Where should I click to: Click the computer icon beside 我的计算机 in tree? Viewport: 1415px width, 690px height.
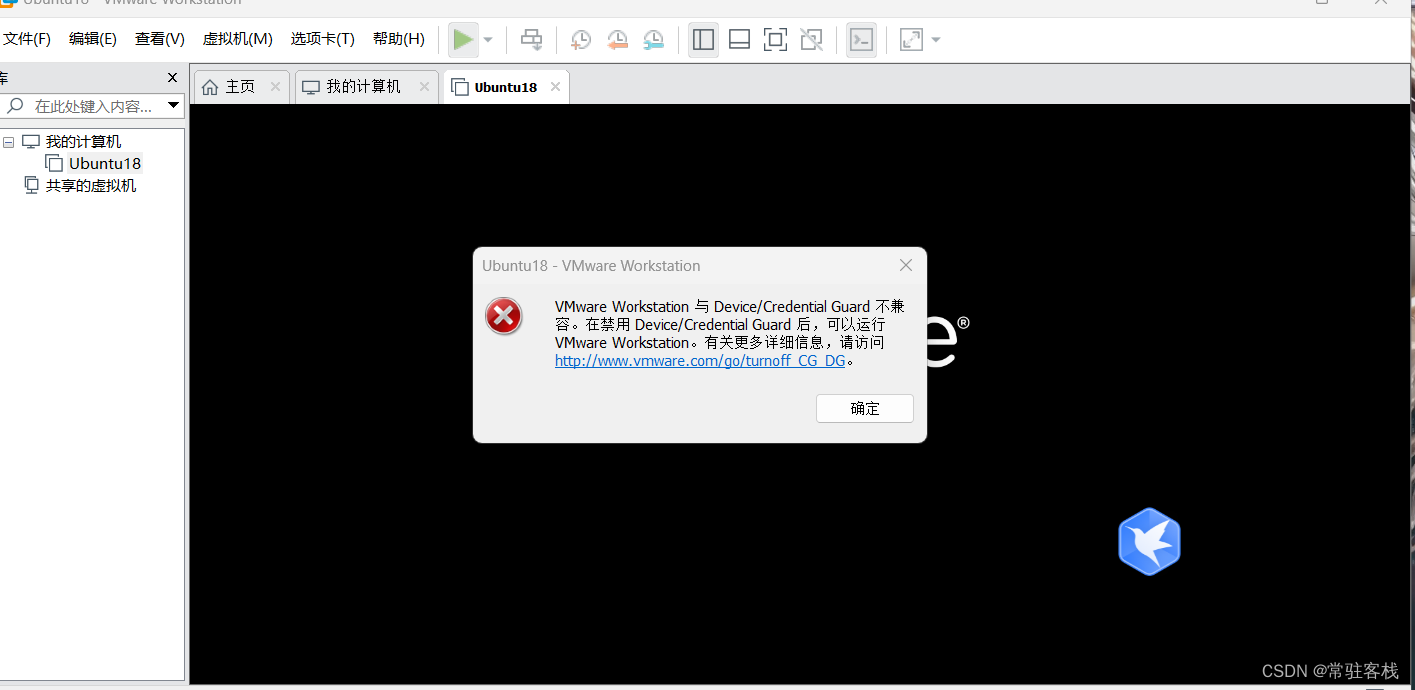click(31, 142)
